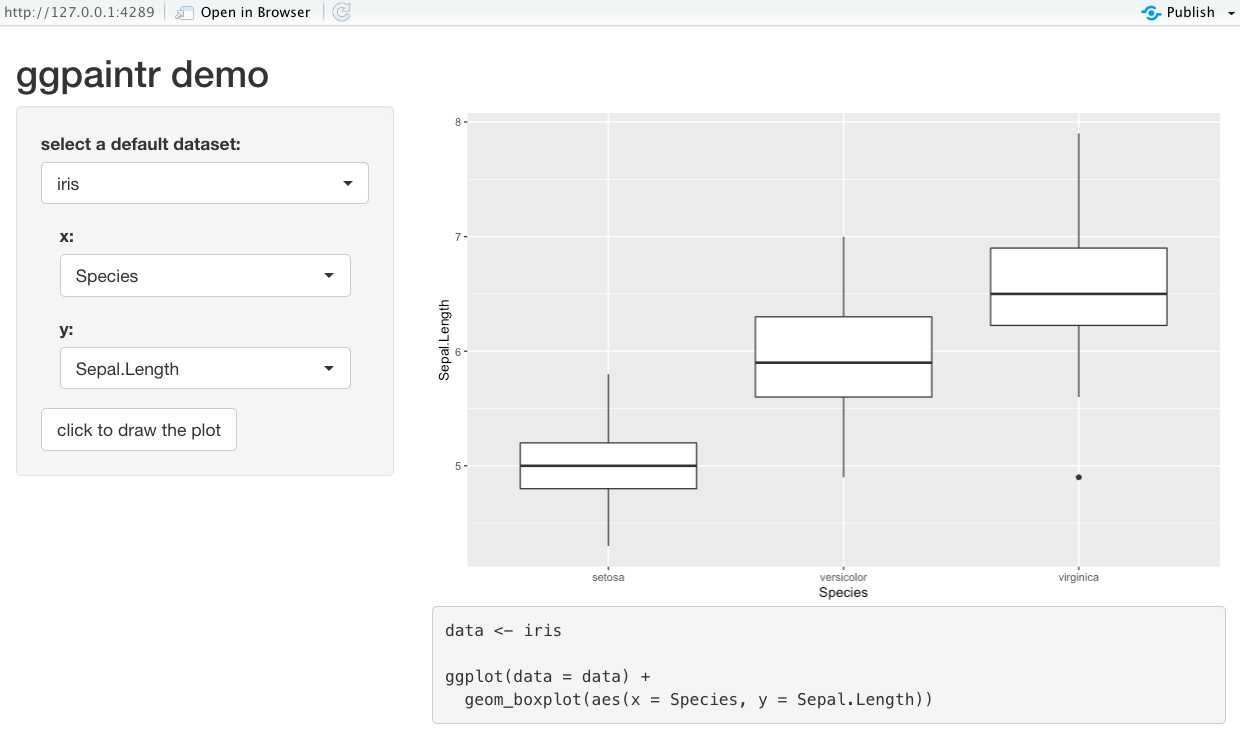Image resolution: width=1240 pixels, height=742 pixels.
Task: Open the iris dataset dropdown
Action: [205, 184]
